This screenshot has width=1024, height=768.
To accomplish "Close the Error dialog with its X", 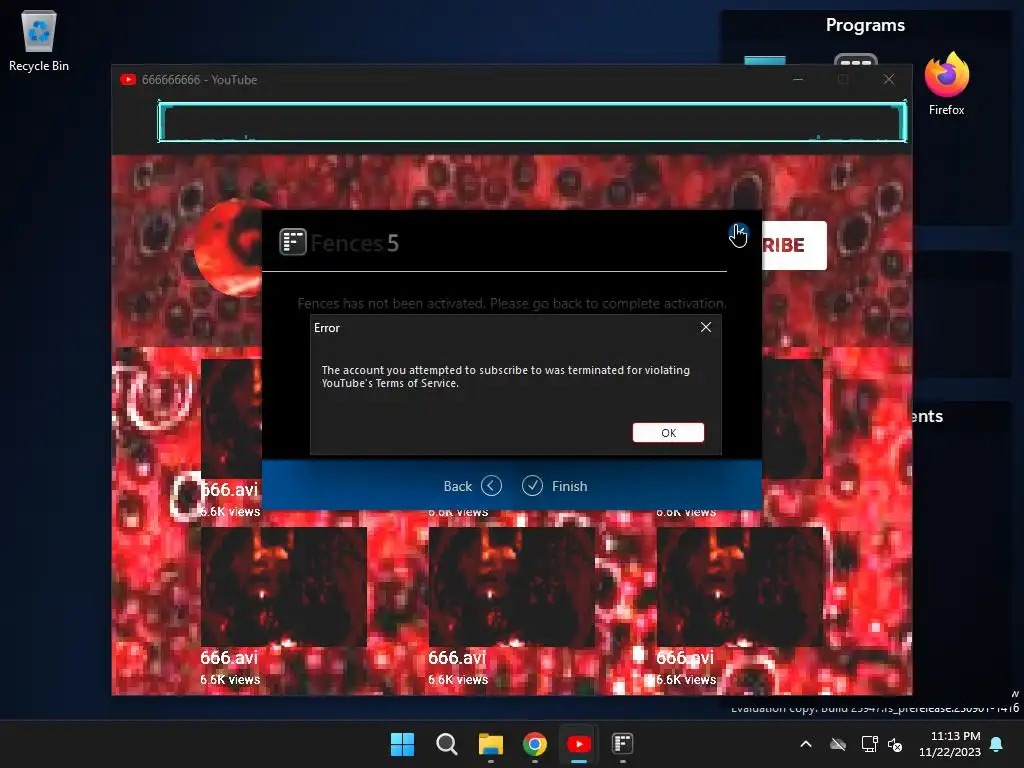I will 706,327.
